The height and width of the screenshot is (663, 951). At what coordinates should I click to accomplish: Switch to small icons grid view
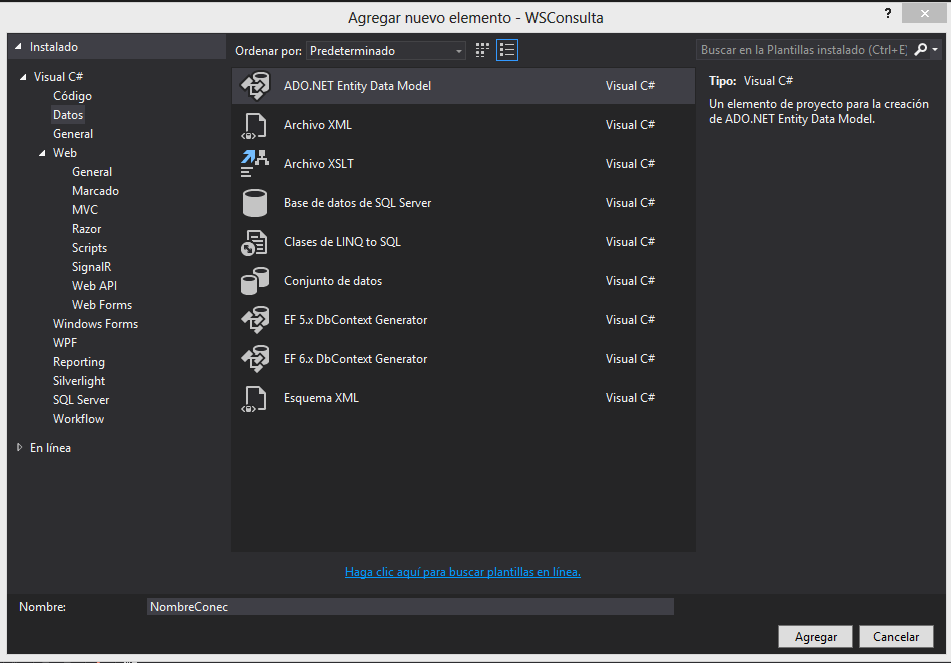tap(482, 50)
